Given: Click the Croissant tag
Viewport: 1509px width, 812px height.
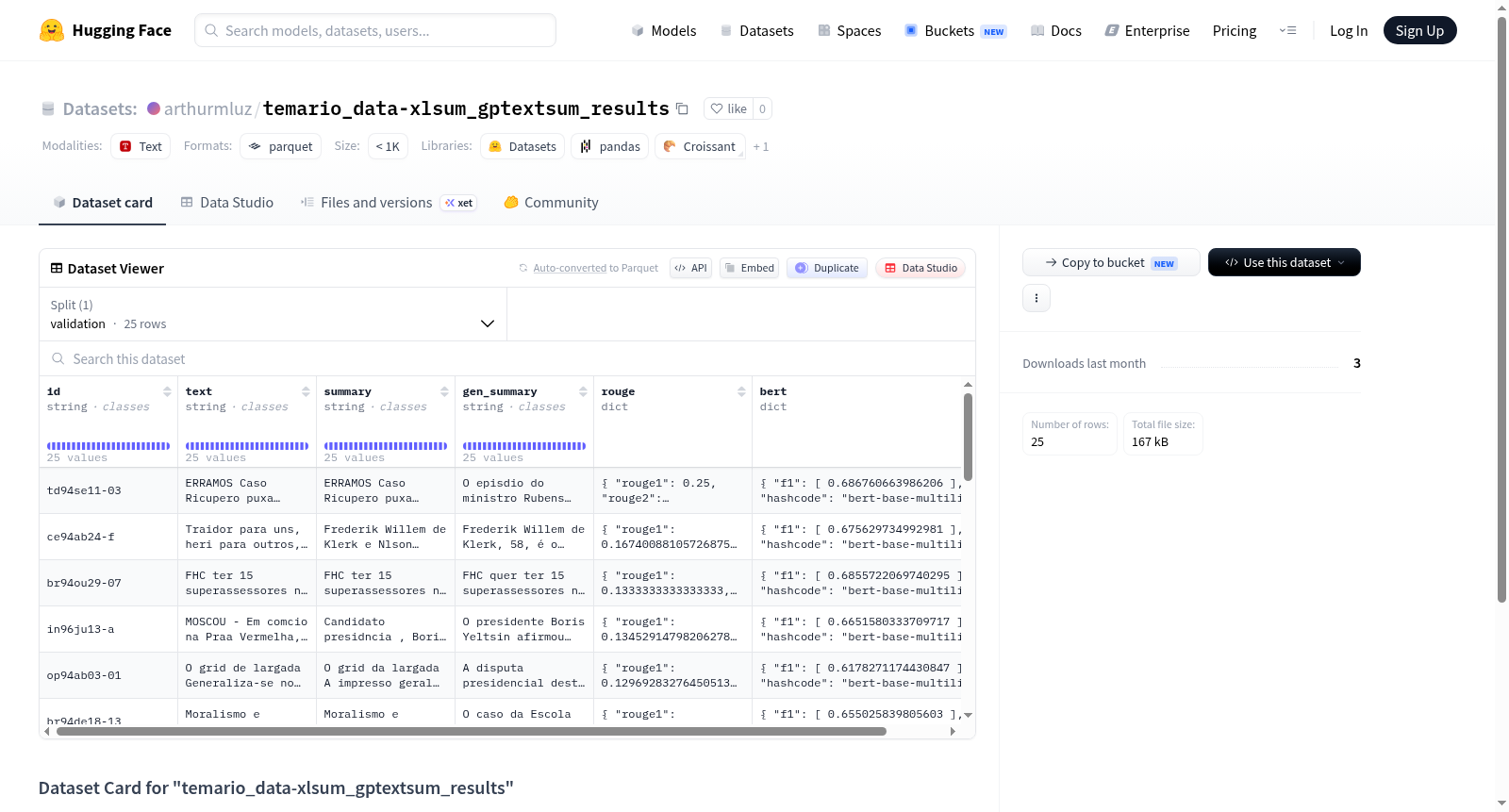Looking at the screenshot, I should [x=700, y=146].
